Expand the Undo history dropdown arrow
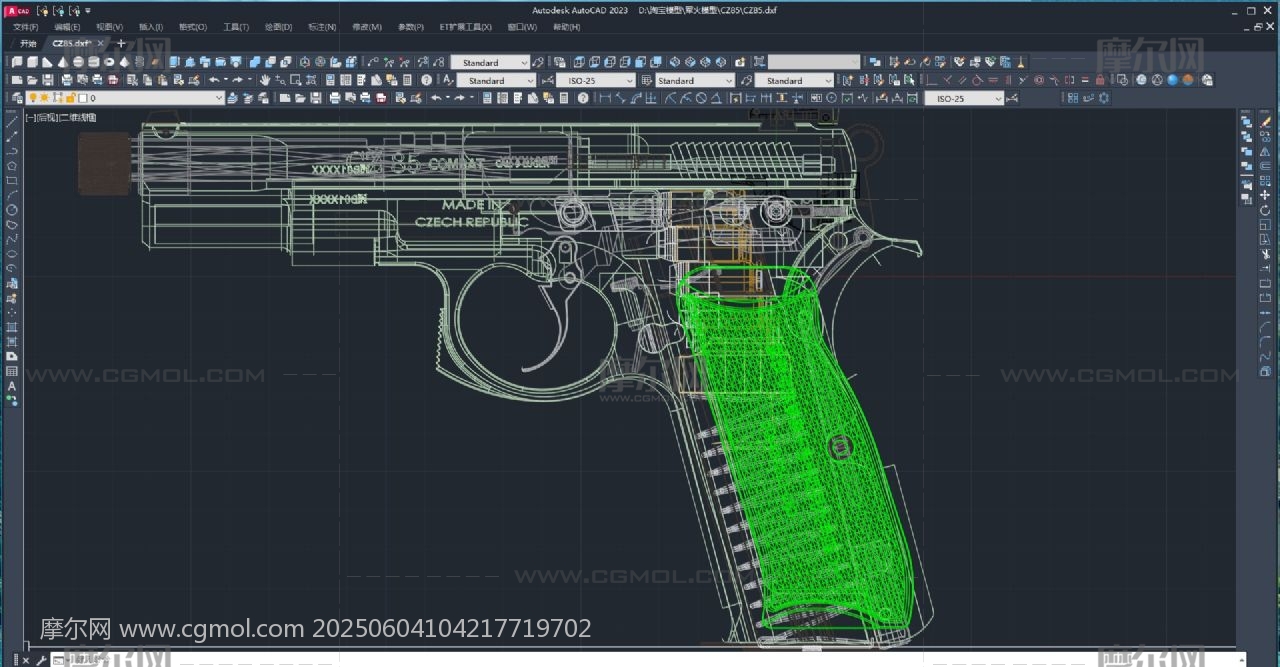1280x667 pixels. click(x=226, y=80)
